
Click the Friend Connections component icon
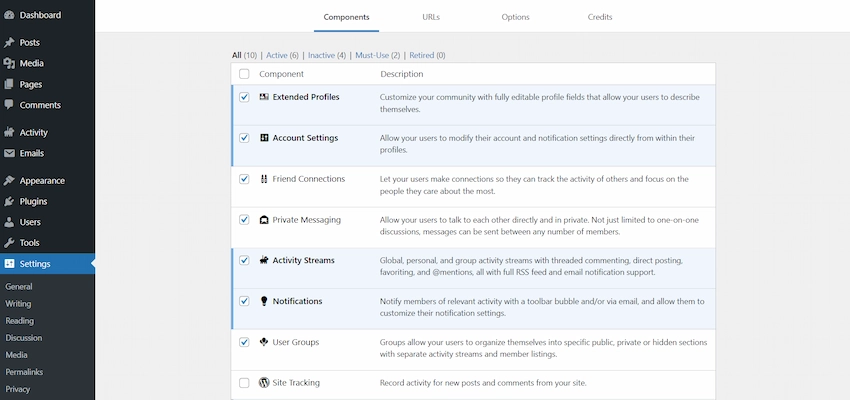point(264,179)
